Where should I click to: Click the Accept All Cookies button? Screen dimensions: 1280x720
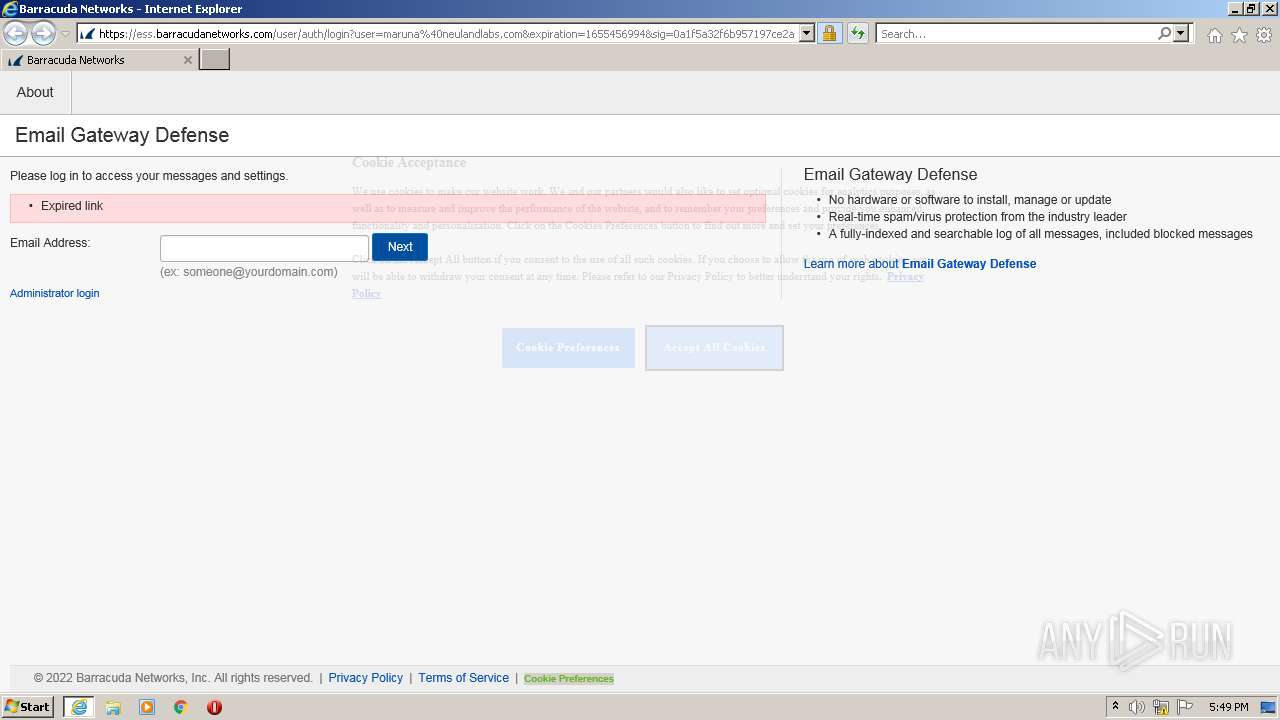714,347
